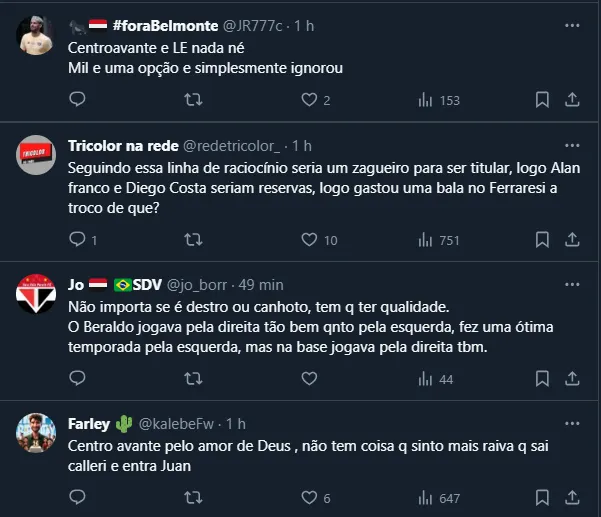601x517 pixels.
Task: Repost the Jo SDV tweet
Action: pyautogui.click(x=195, y=379)
